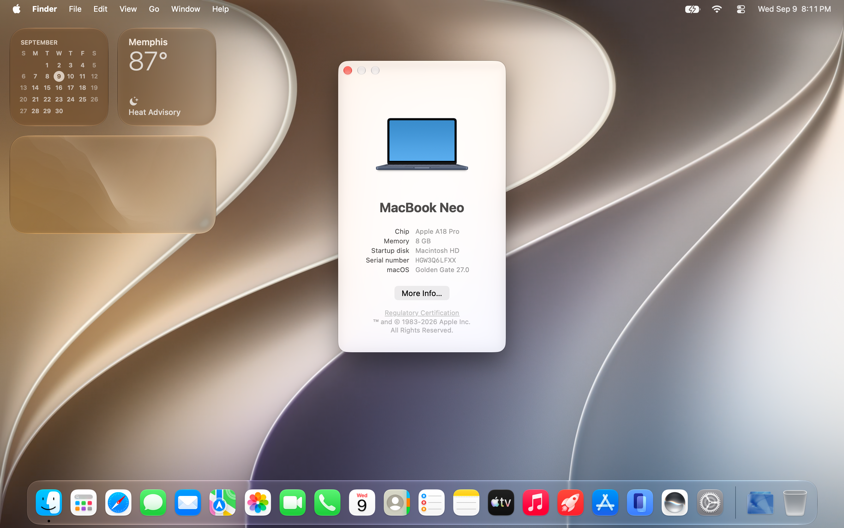Launch the red rocket app in Dock
Image resolution: width=844 pixels, height=528 pixels.
571,503
